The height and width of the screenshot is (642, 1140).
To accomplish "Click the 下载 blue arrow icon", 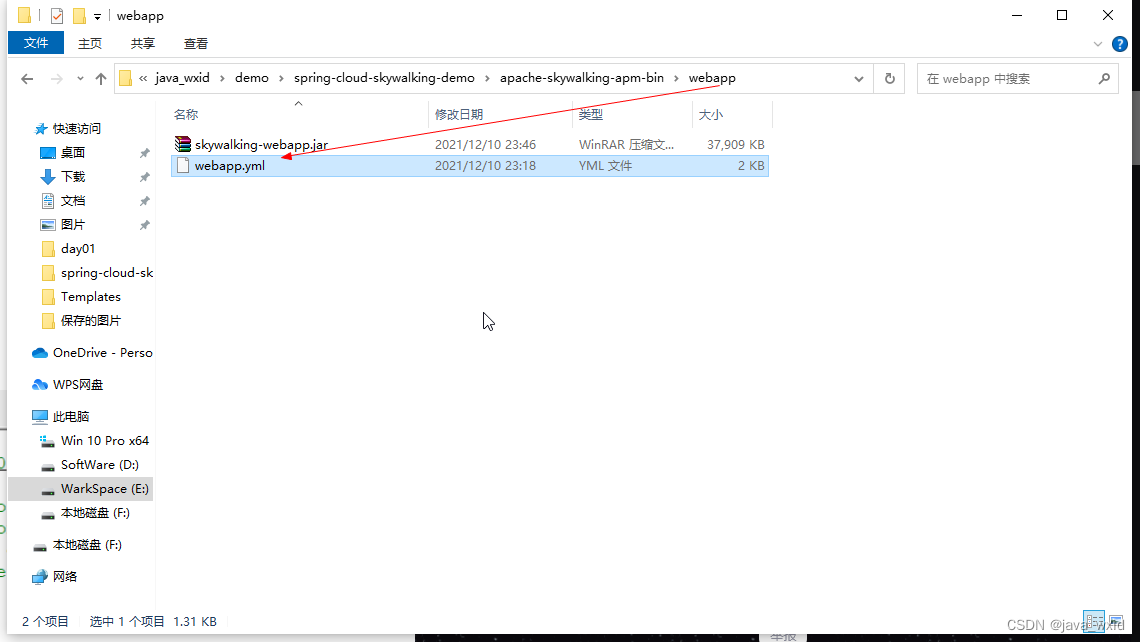I will pyautogui.click(x=48, y=177).
